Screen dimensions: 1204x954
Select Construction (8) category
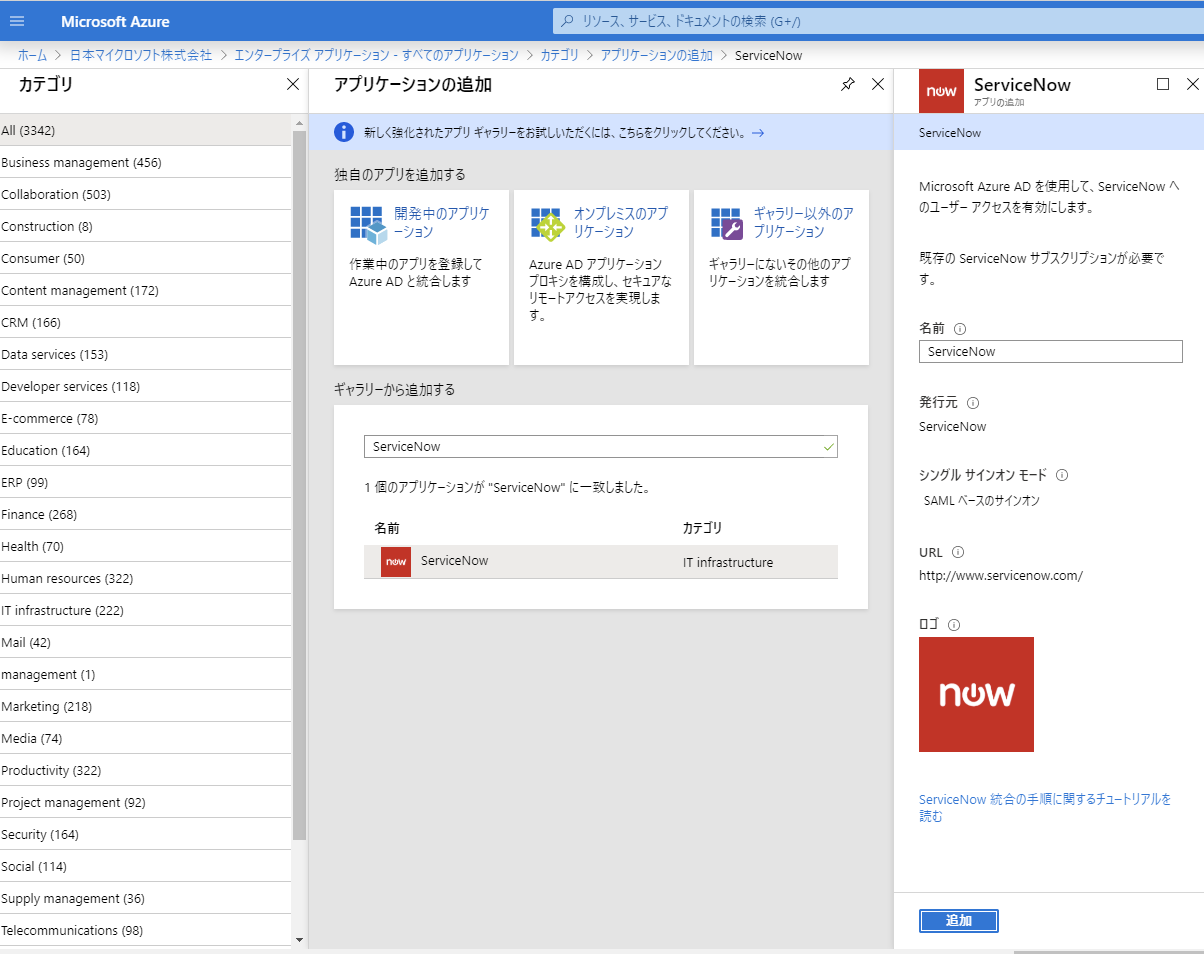[x=146, y=226]
